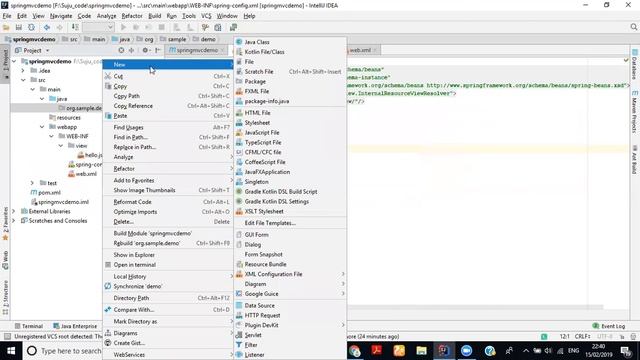Switch to the springmvcdemo editor tab
This screenshot has width=640, height=360.
[197, 50]
